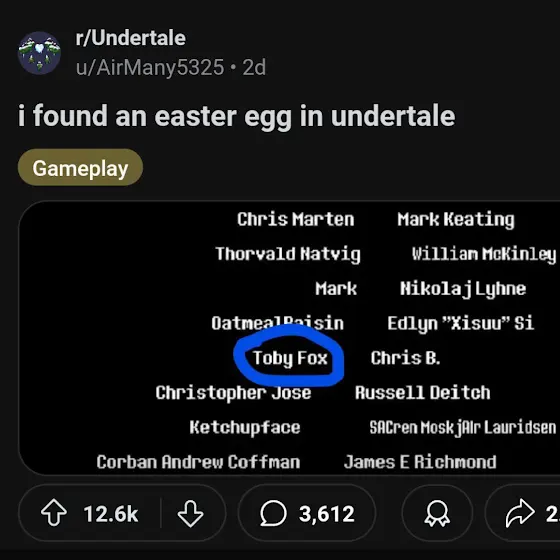Viewport: 560px width, 560px height.
Task: Open comments via the speech bubble icon
Action: (x=273, y=514)
